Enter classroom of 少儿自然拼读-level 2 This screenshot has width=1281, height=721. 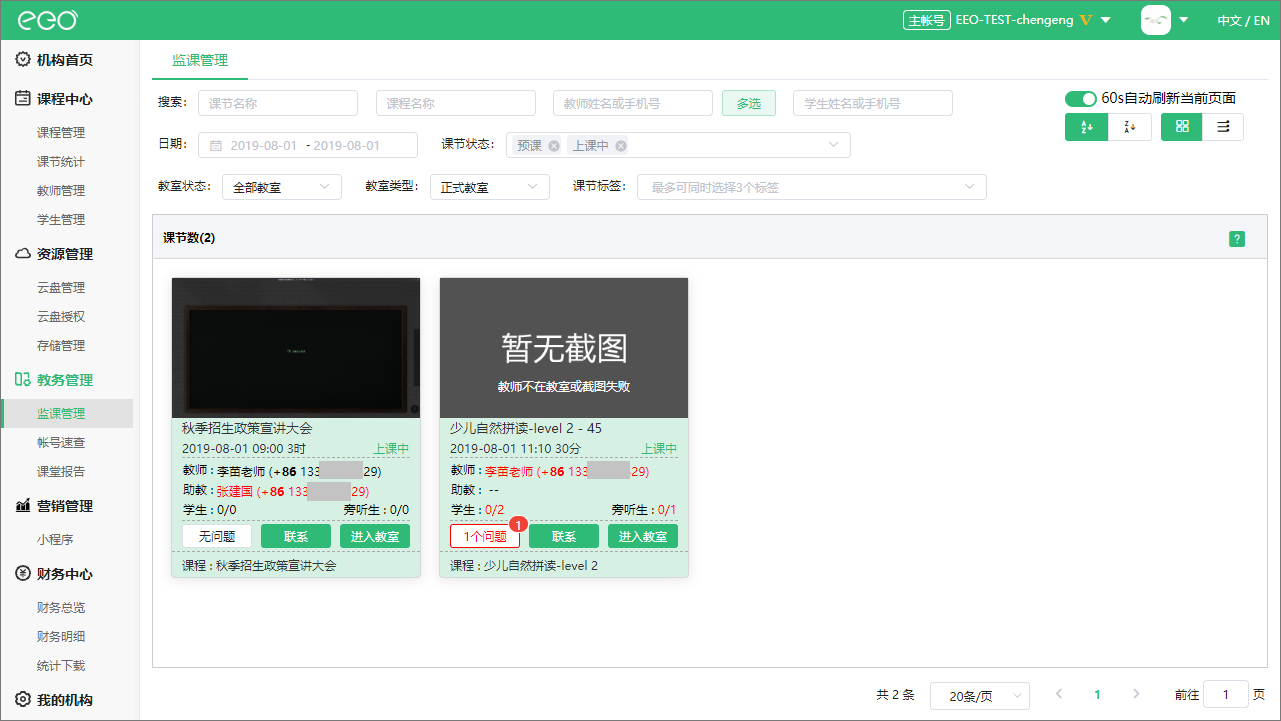[643, 536]
